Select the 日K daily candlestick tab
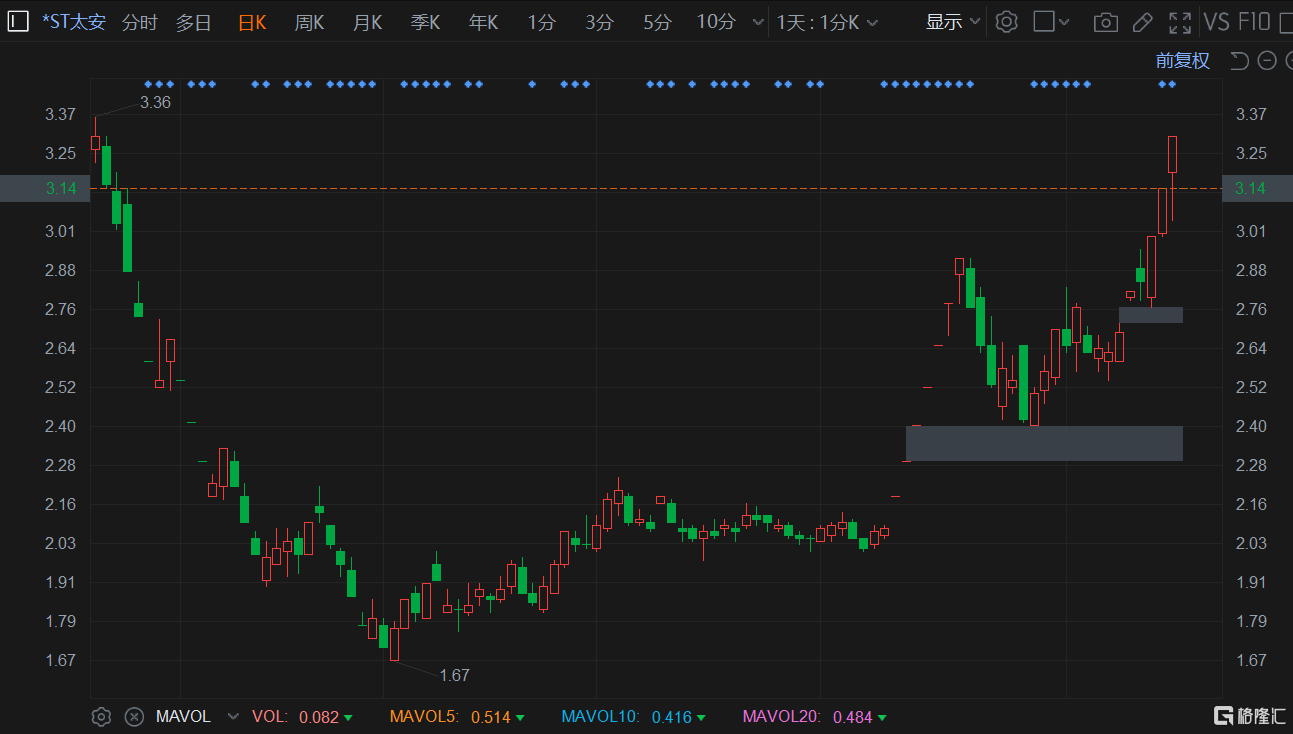 (x=252, y=22)
